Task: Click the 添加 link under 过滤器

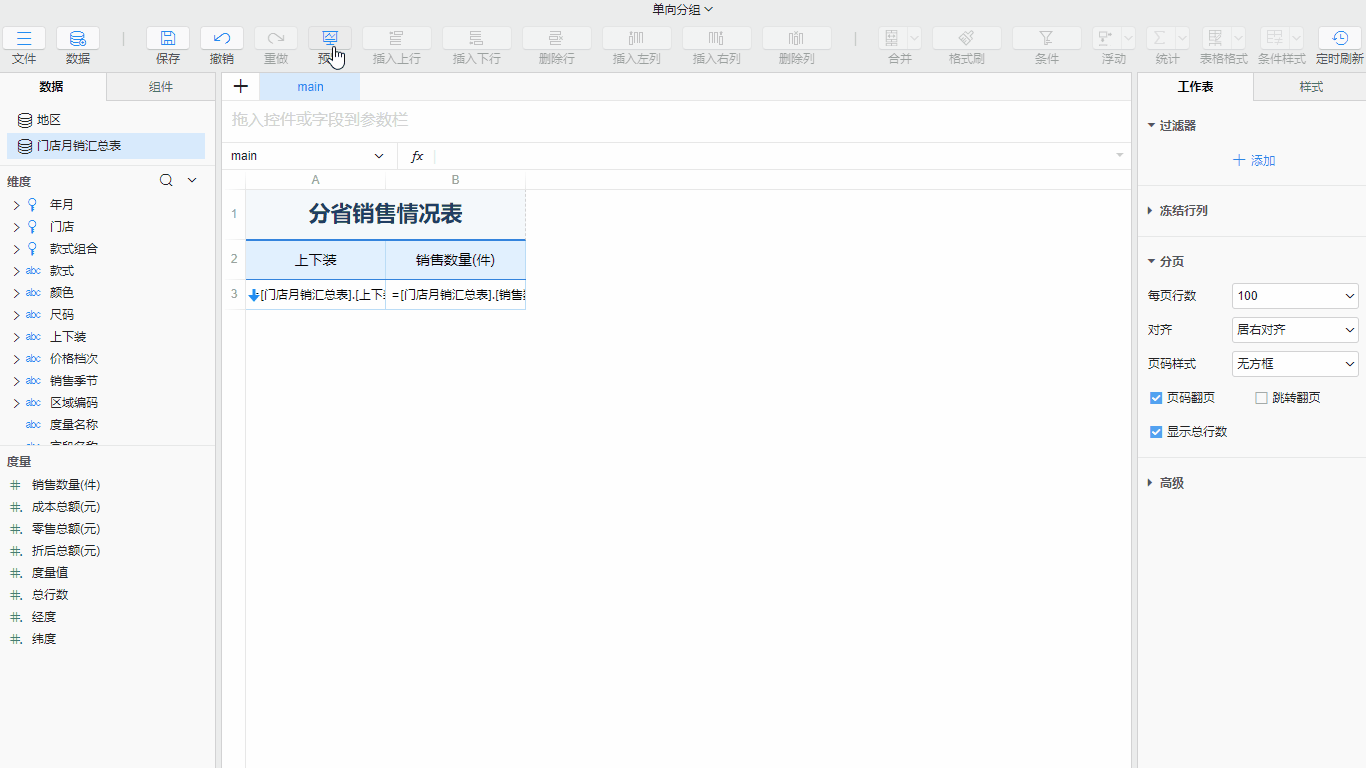Action: pyautogui.click(x=1253, y=160)
